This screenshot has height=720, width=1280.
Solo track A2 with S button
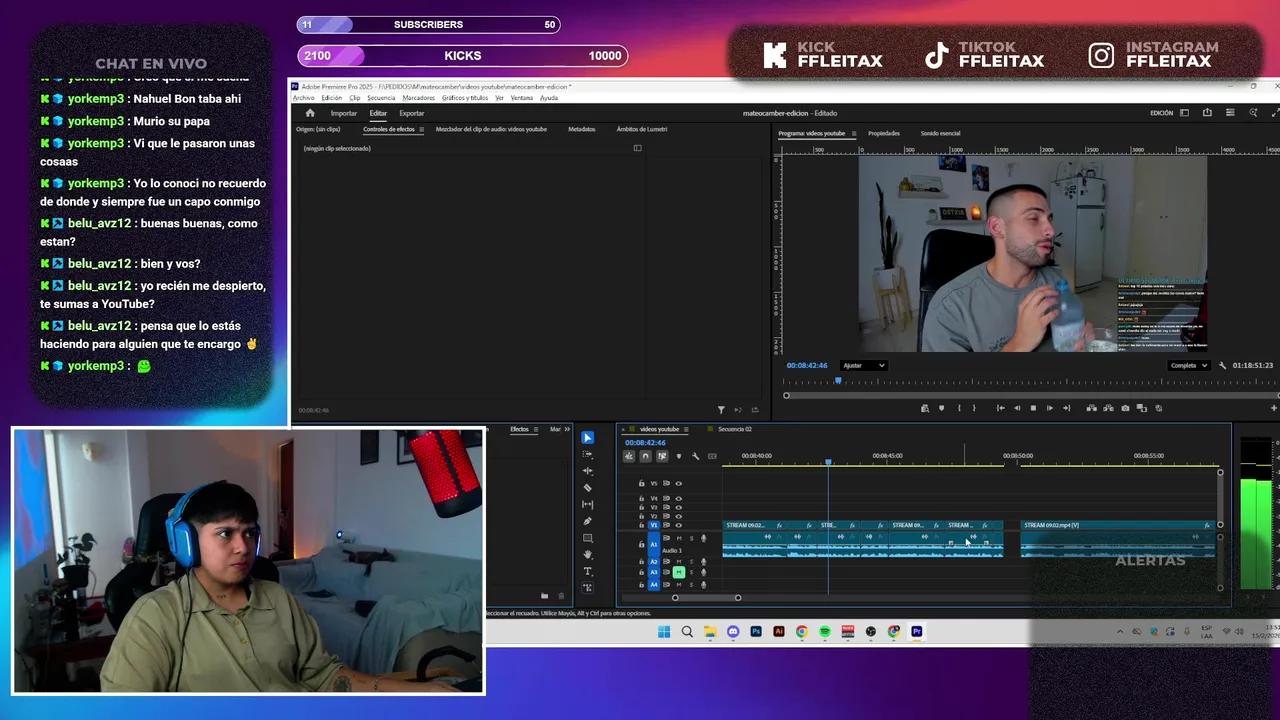click(x=691, y=561)
